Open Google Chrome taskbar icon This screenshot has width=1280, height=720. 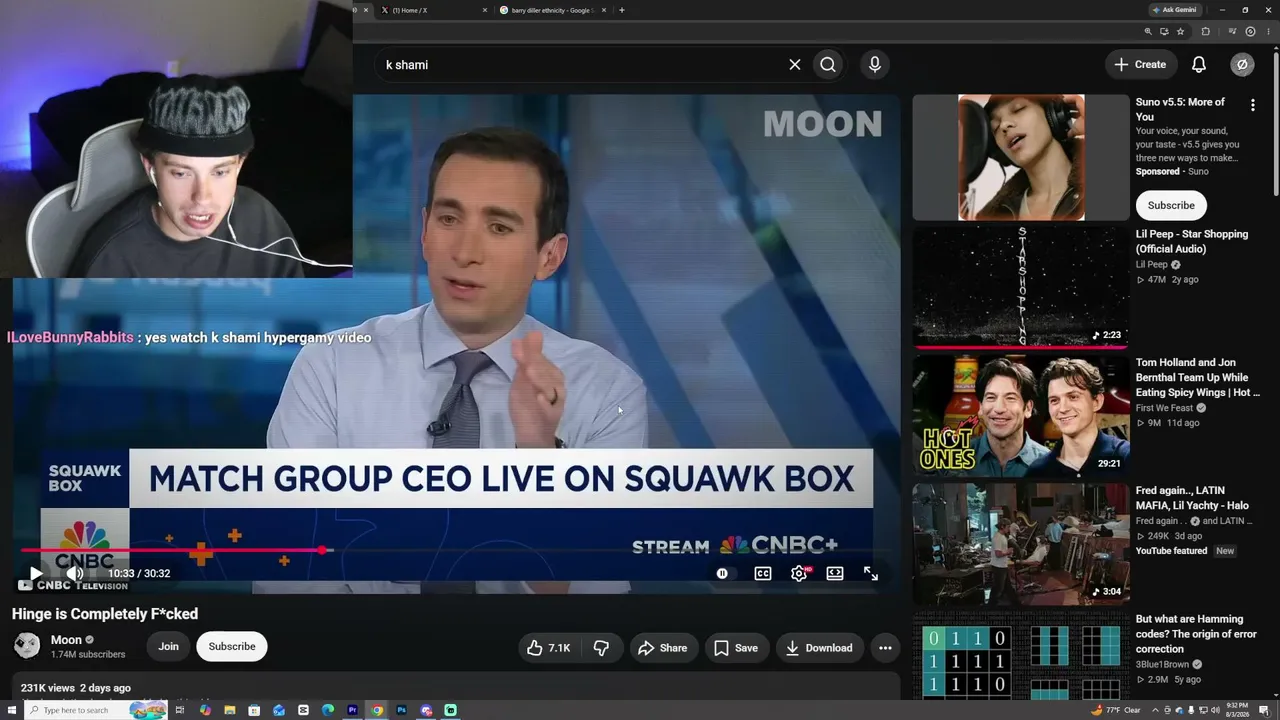pyautogui.click(x=377, y=710)
